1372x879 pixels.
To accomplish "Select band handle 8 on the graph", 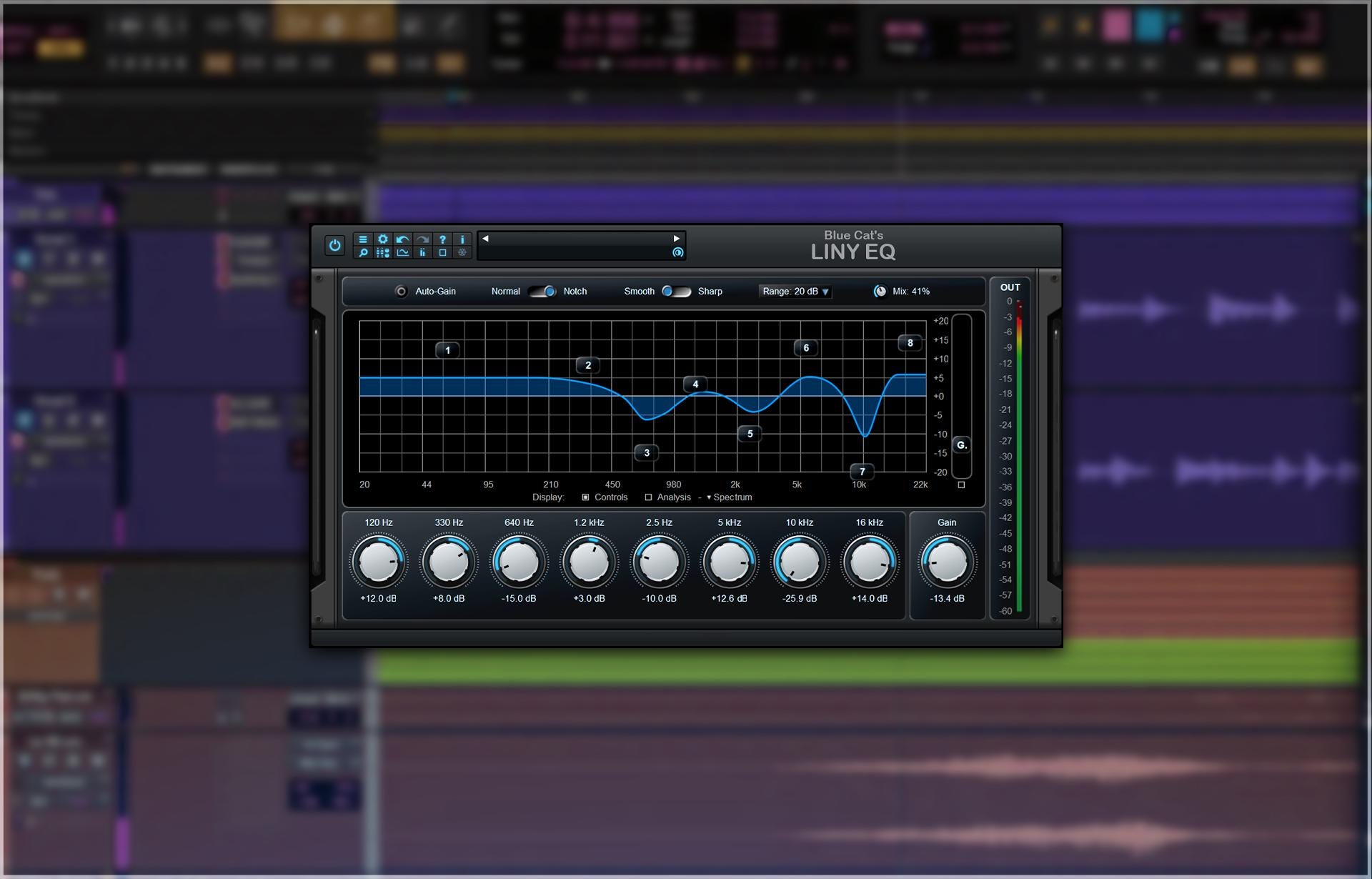I will 910,343.
